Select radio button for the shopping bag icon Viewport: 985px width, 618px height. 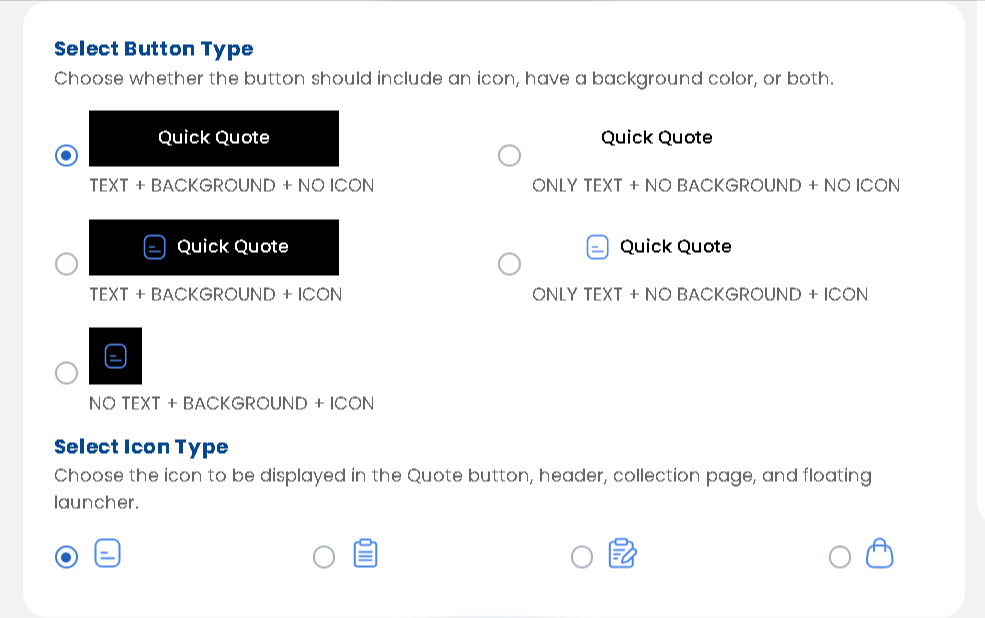click(x=840, y=557)
